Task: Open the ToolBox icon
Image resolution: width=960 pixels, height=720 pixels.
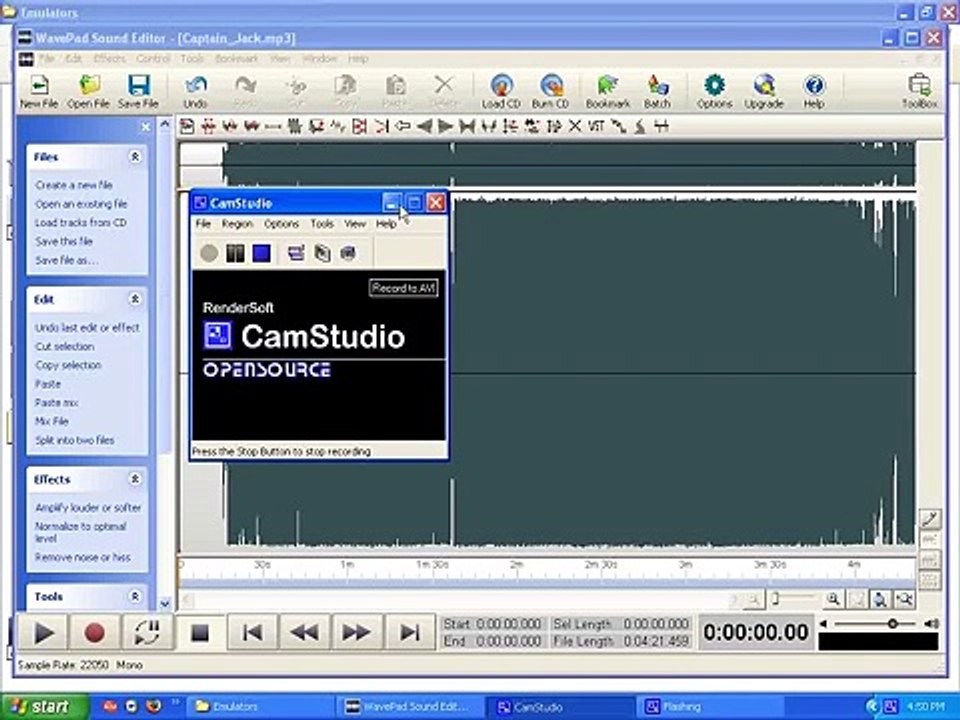Action: pyautogui.click(x=920, y=91)
